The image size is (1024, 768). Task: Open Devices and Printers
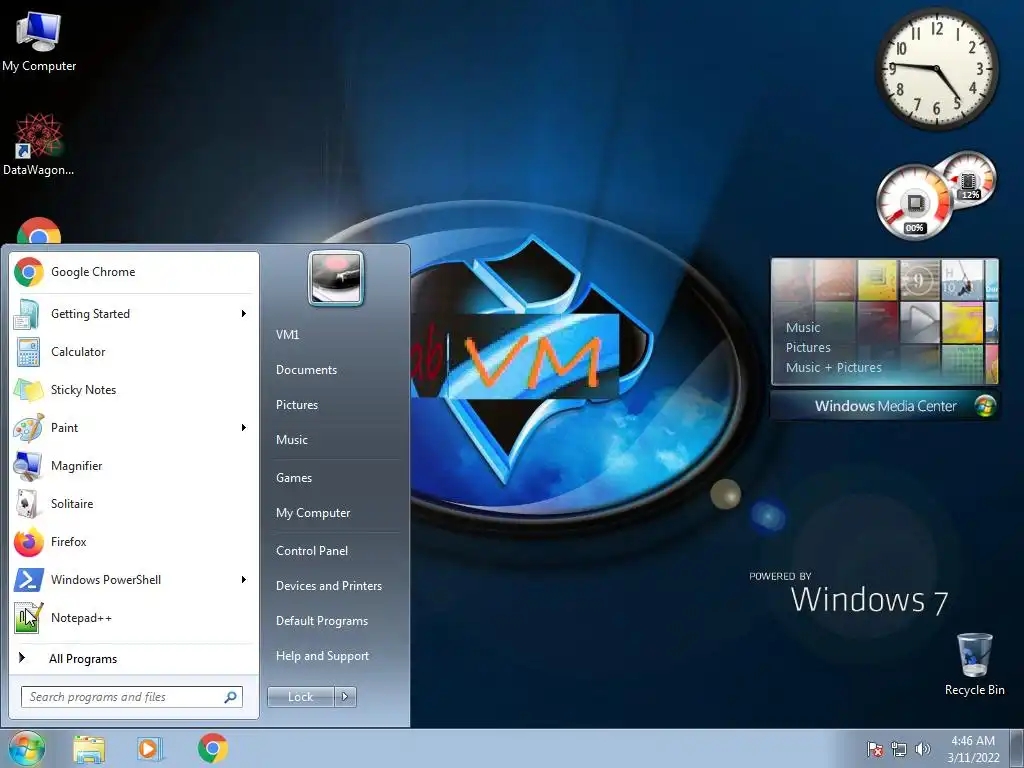click(328, 586)
